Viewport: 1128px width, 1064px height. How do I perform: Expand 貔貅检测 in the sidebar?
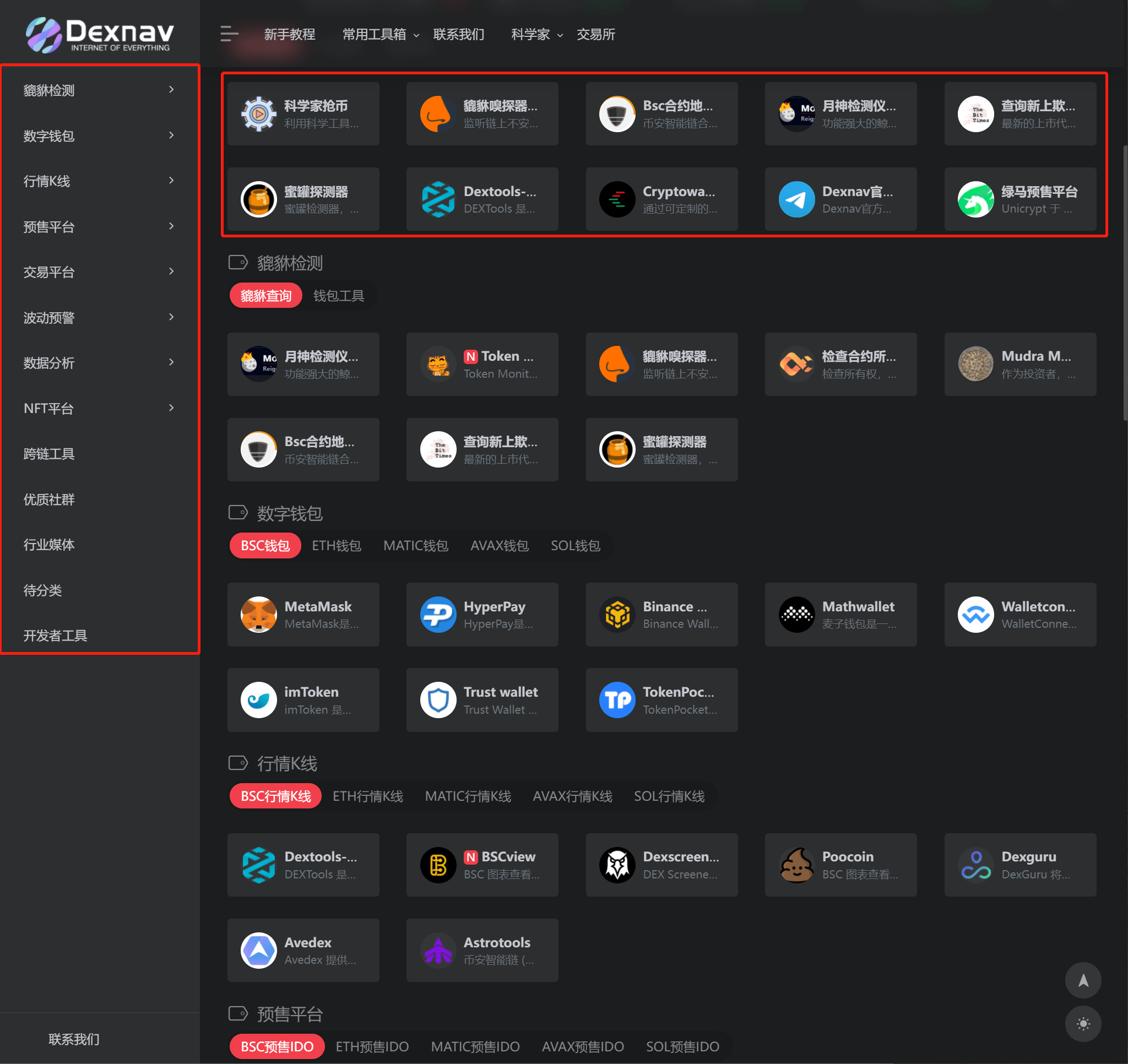pos(99,90)
